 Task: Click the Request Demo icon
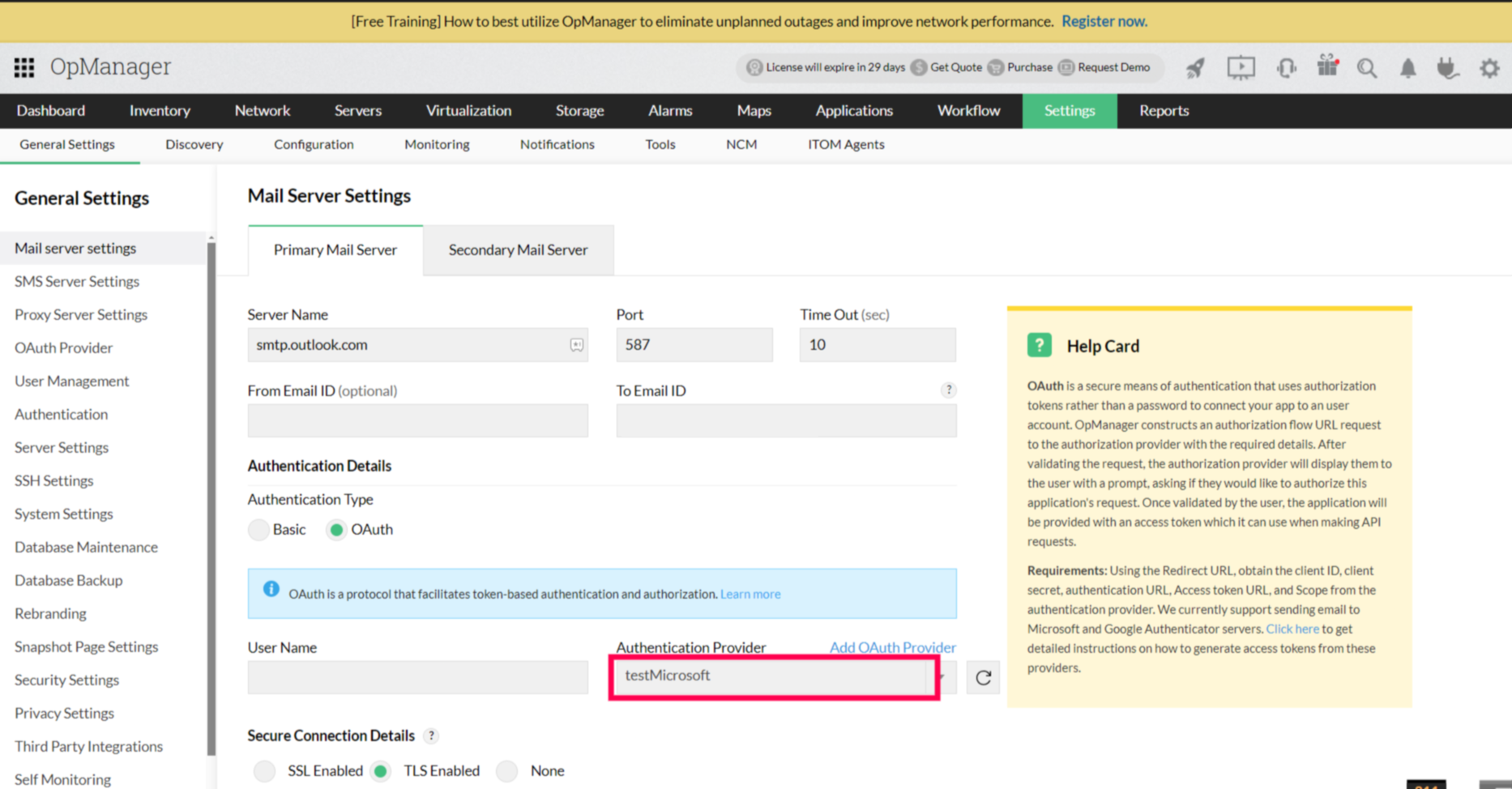pos(1066,67)
